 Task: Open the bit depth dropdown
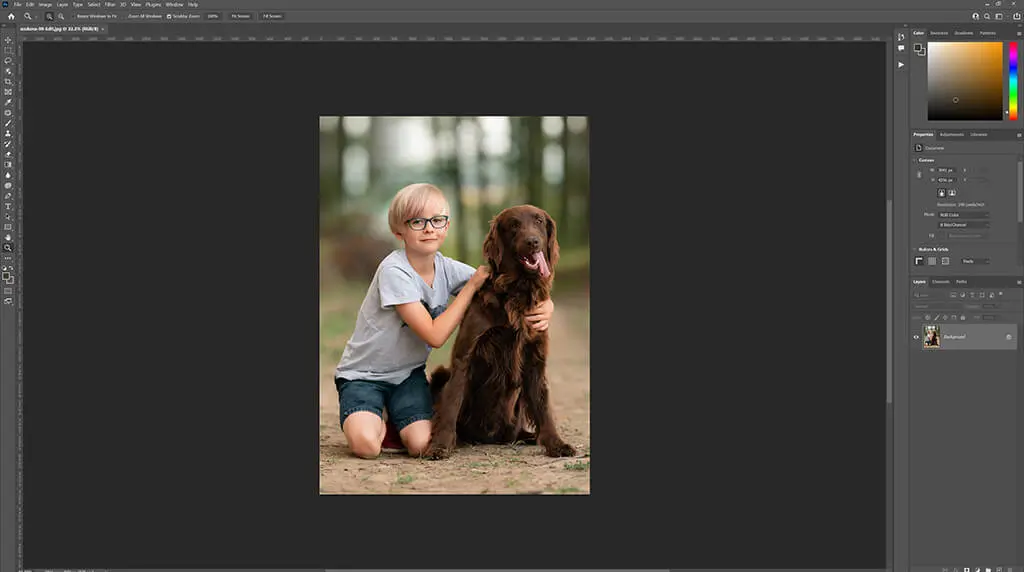(964, 225)
